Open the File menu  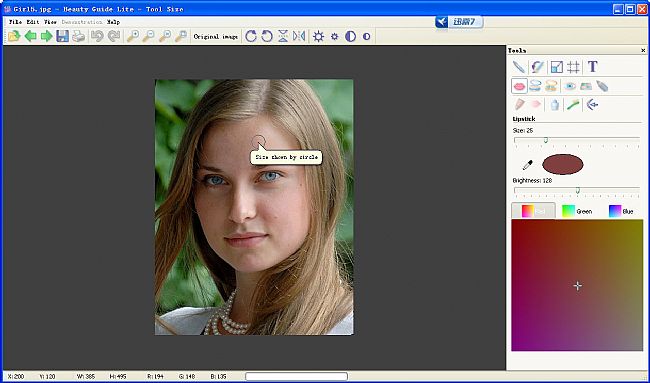(x=15, y=22)
